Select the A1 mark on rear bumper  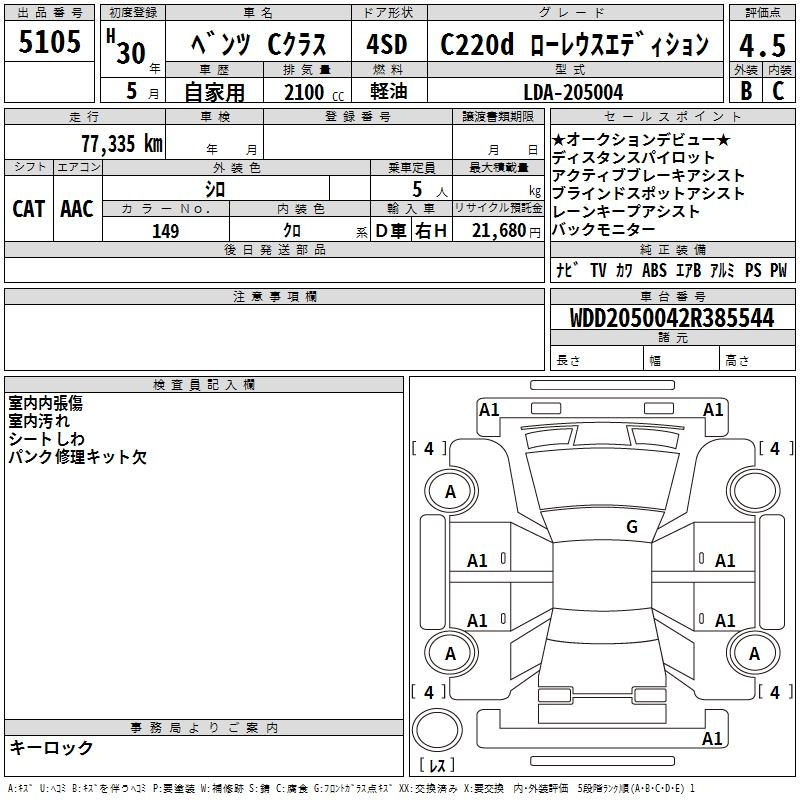712,738
